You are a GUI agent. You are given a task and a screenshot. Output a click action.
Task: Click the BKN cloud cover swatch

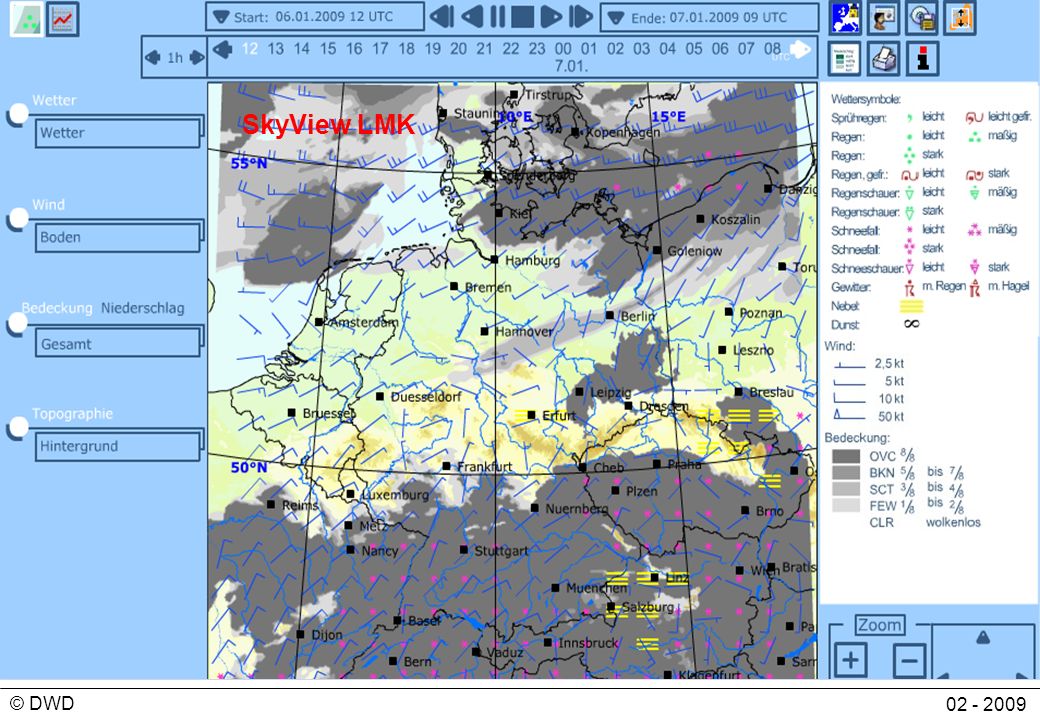(846, 472)
